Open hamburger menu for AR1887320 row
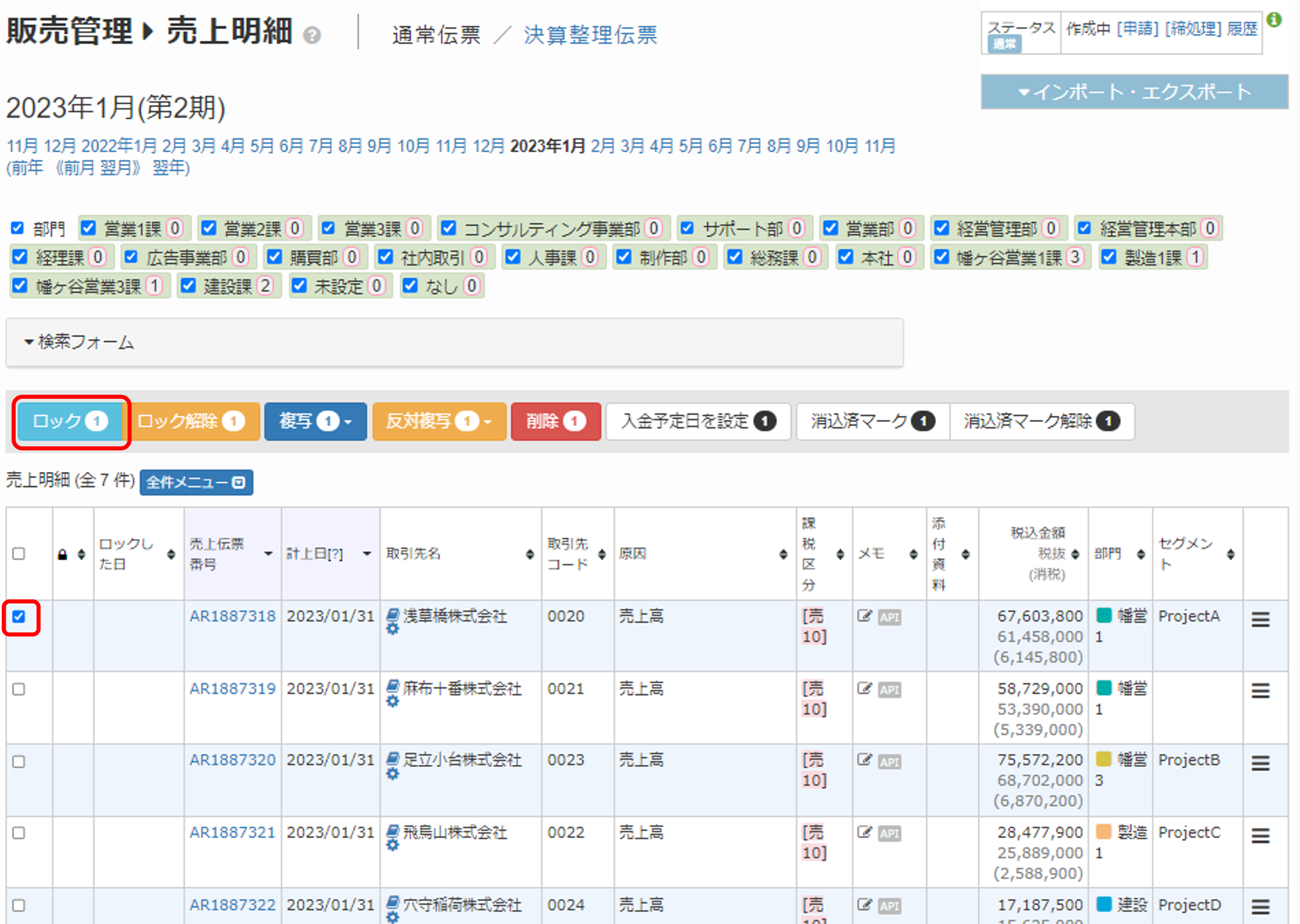The image size is (1300, 924). tap(1261, 763)
